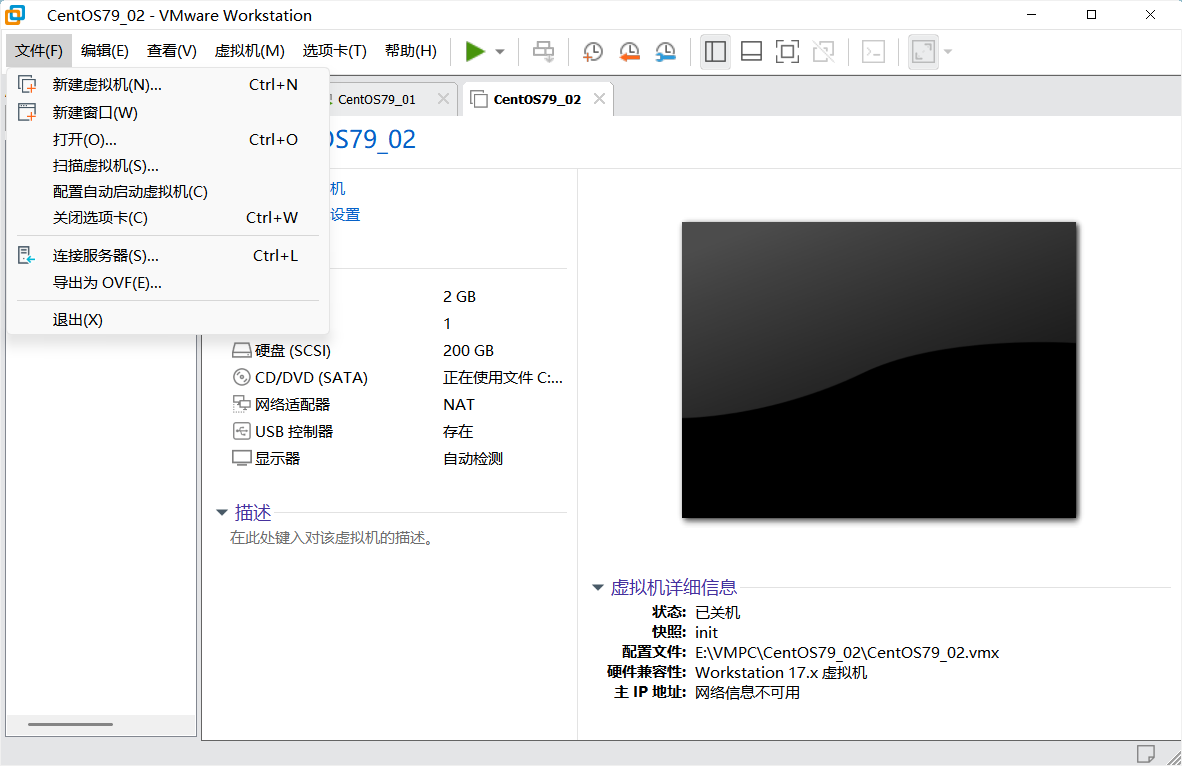This screenshot has height=766, width=1182.
Task: Click the send Ctrl+Alt+Del toolbar icon
Action: pyautogui.click(x=544, y=51)
